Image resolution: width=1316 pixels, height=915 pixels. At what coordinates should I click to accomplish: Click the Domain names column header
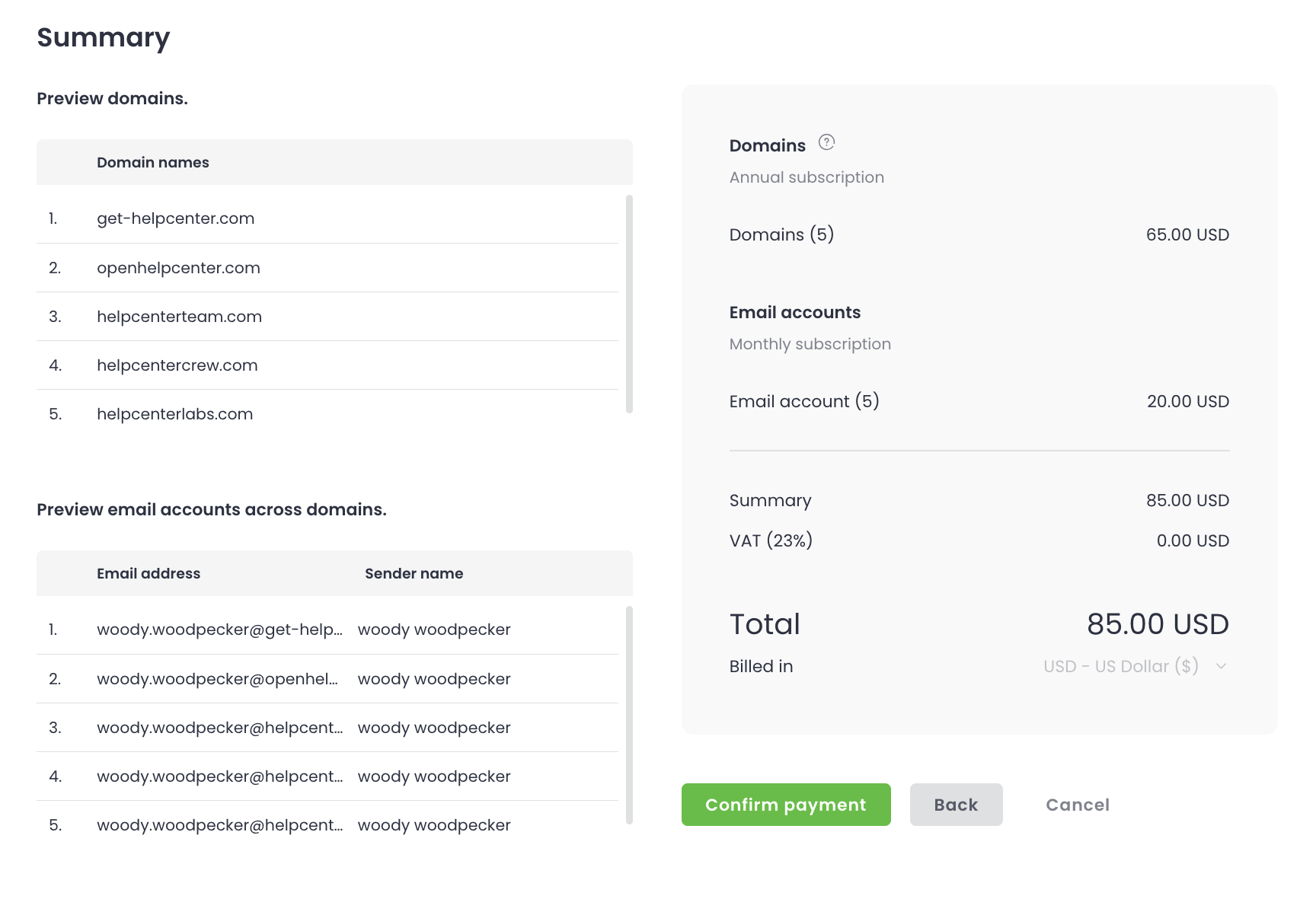[x=152, y=162]
